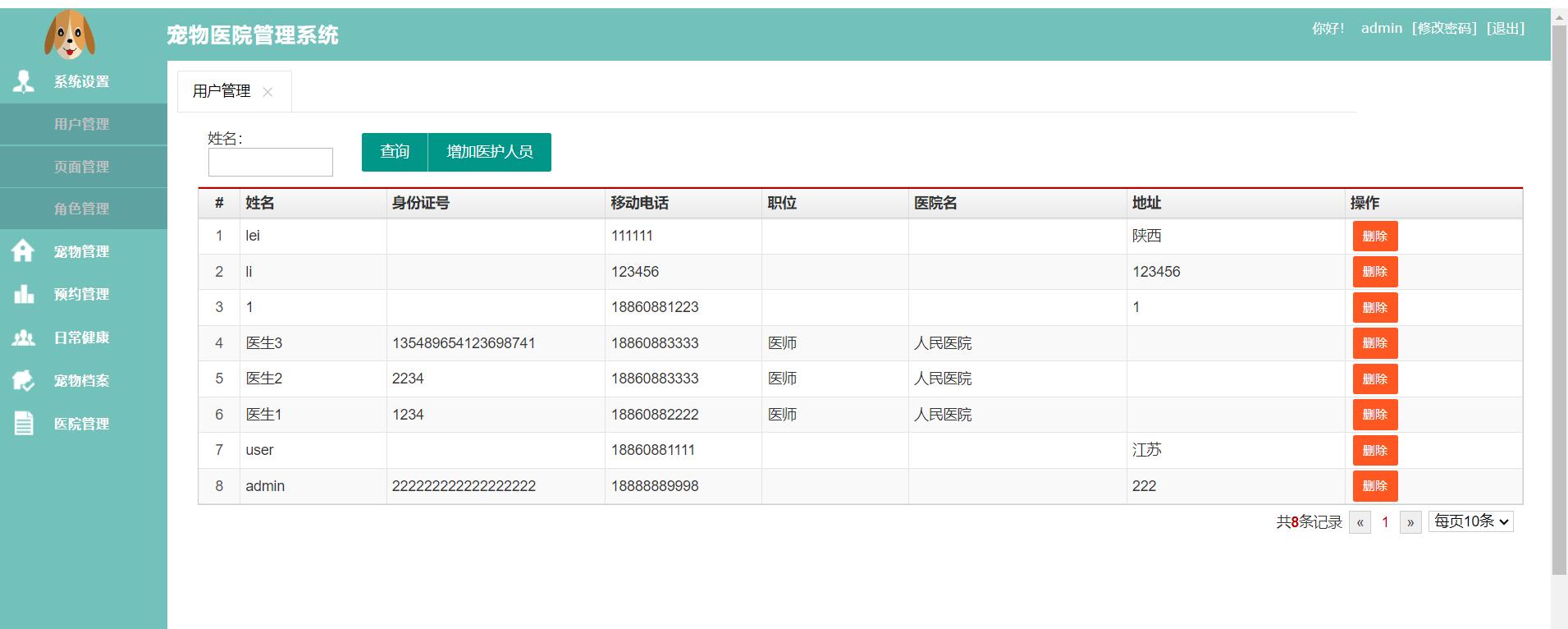Image resolution: width=1568 pixels, height=629 pixels.
Task: Go to next page »
Action: tap(1410, 522)
